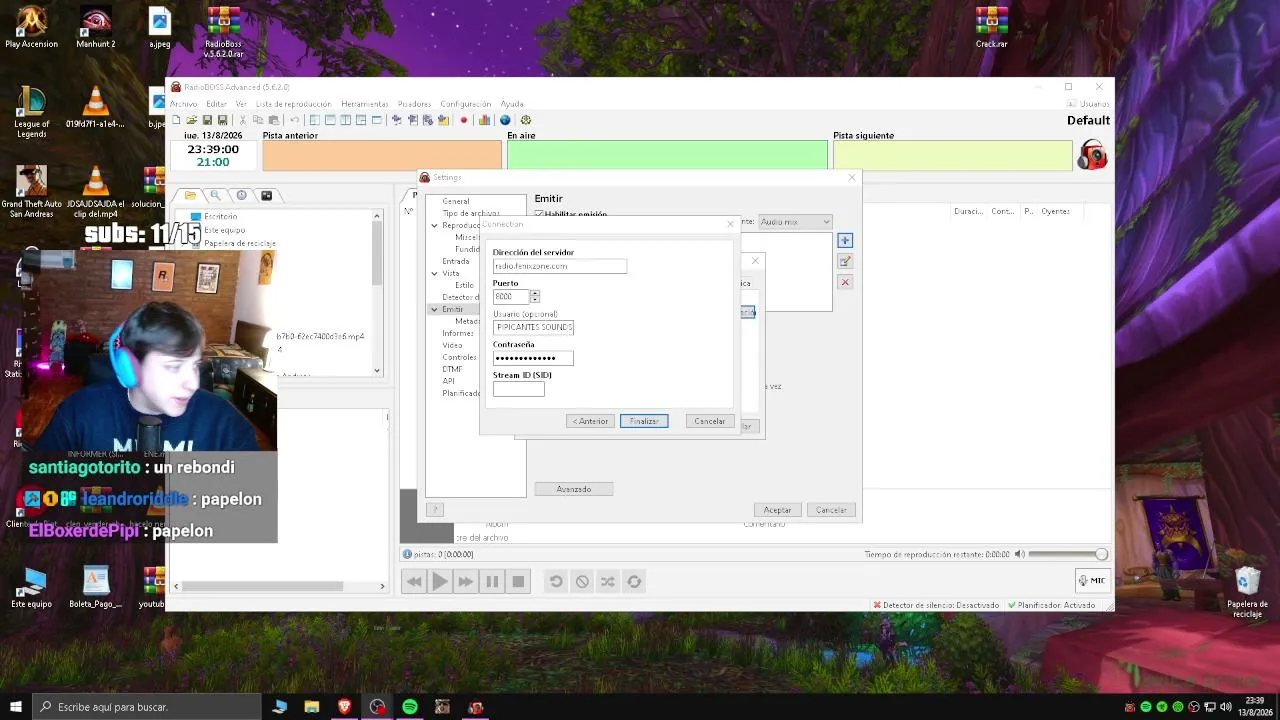The image size is (1280, 720).
Task: Select General in the settings tree
Action: [456, 201]
